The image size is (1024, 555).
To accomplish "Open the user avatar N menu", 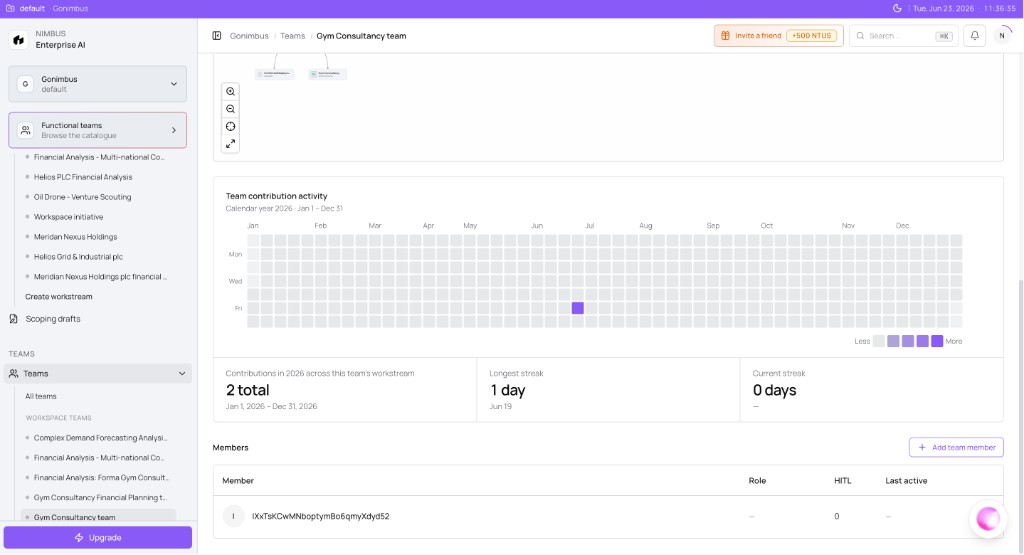I will [x=1002, y=36].
